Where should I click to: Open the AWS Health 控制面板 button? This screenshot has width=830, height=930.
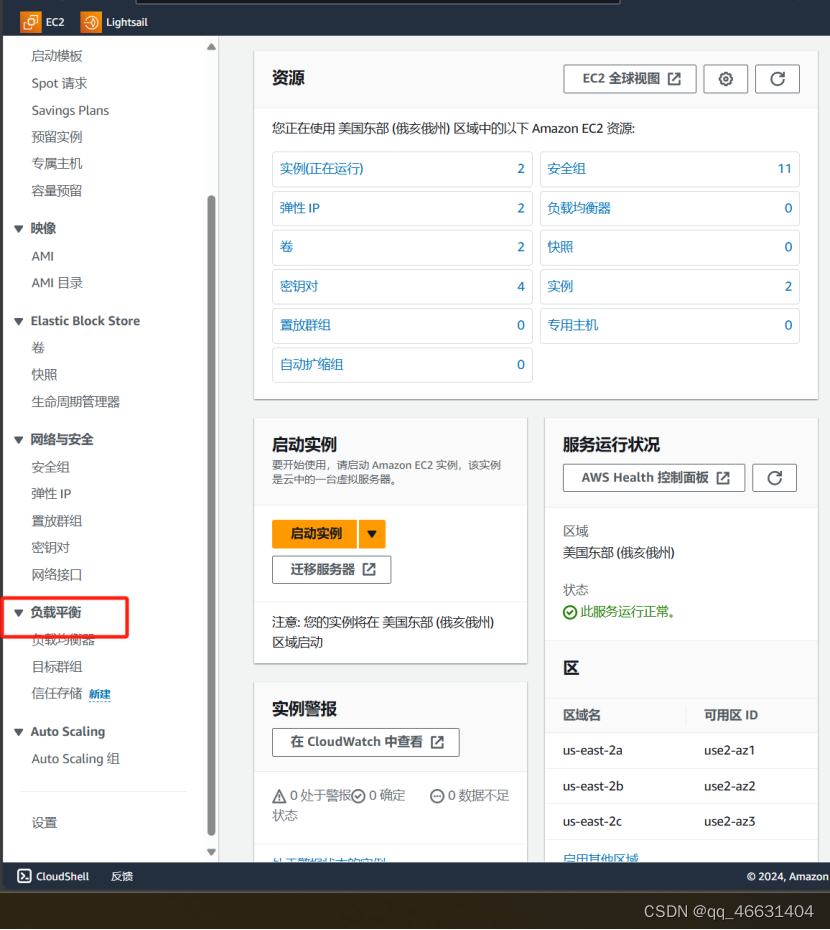click(654, 477)
